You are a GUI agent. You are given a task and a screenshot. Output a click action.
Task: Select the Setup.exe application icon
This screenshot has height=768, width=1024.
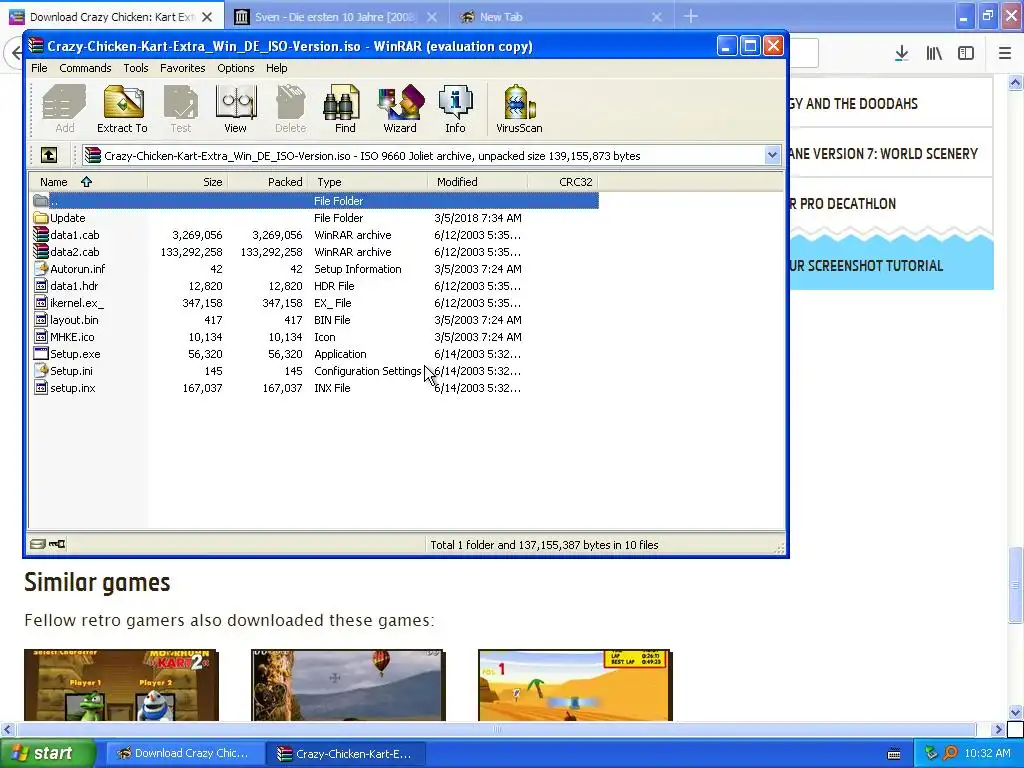40,353
